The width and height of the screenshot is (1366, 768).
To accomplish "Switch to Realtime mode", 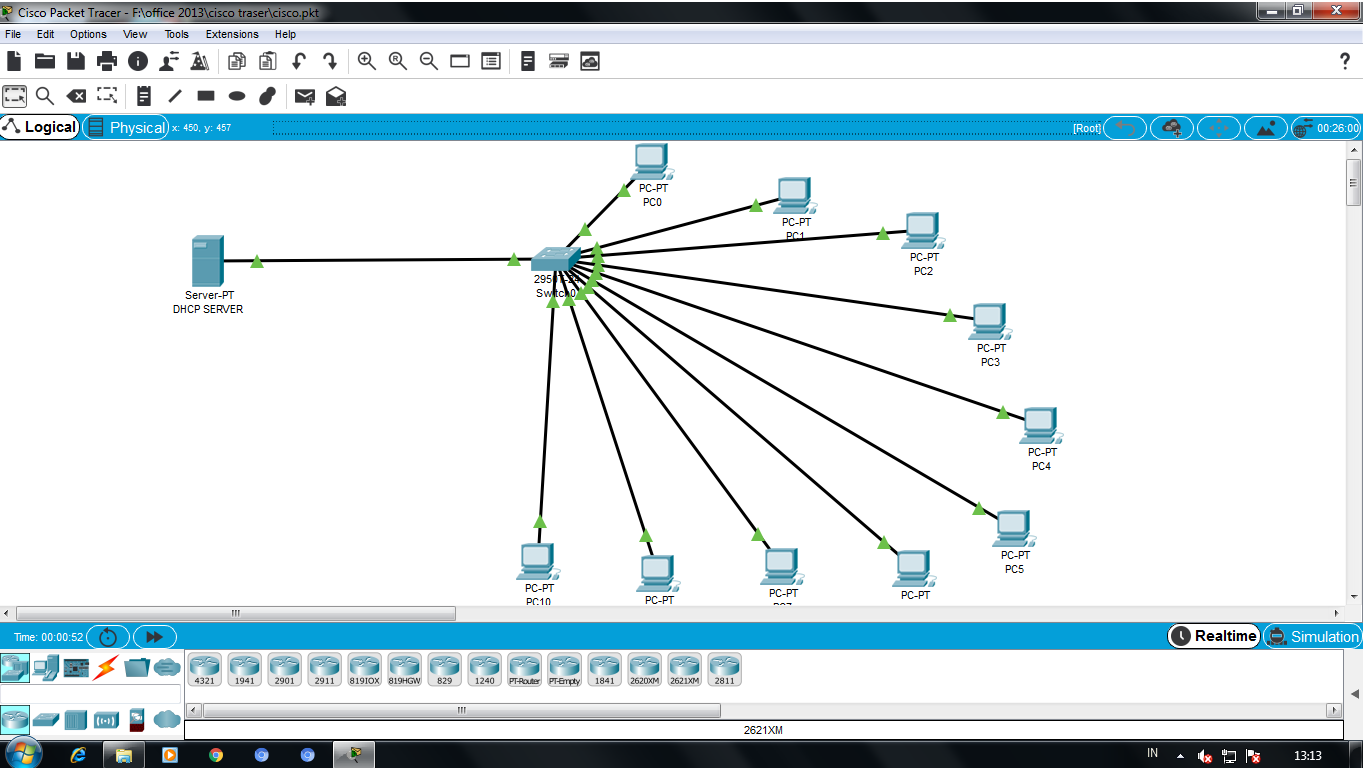I will click(x=1214, y=636).
